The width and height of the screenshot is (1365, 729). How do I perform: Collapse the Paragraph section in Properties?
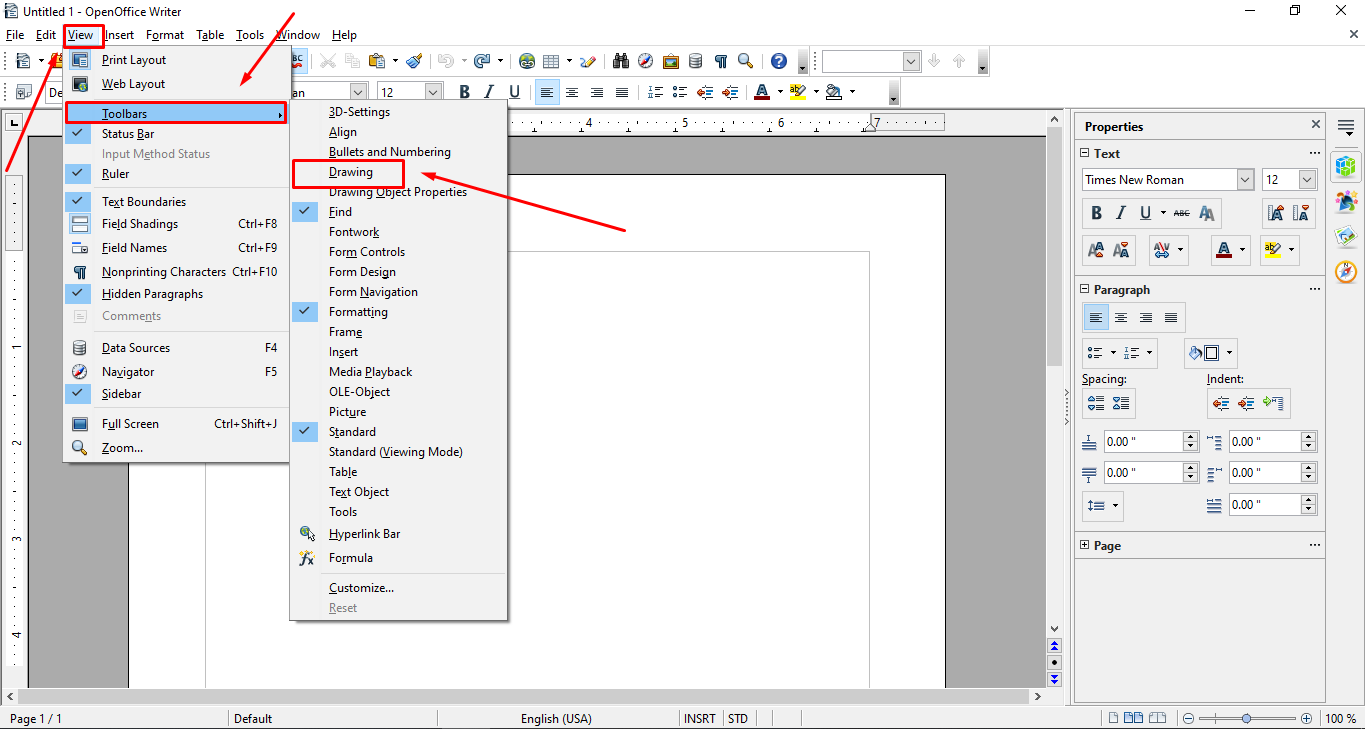coord(1086,289)
